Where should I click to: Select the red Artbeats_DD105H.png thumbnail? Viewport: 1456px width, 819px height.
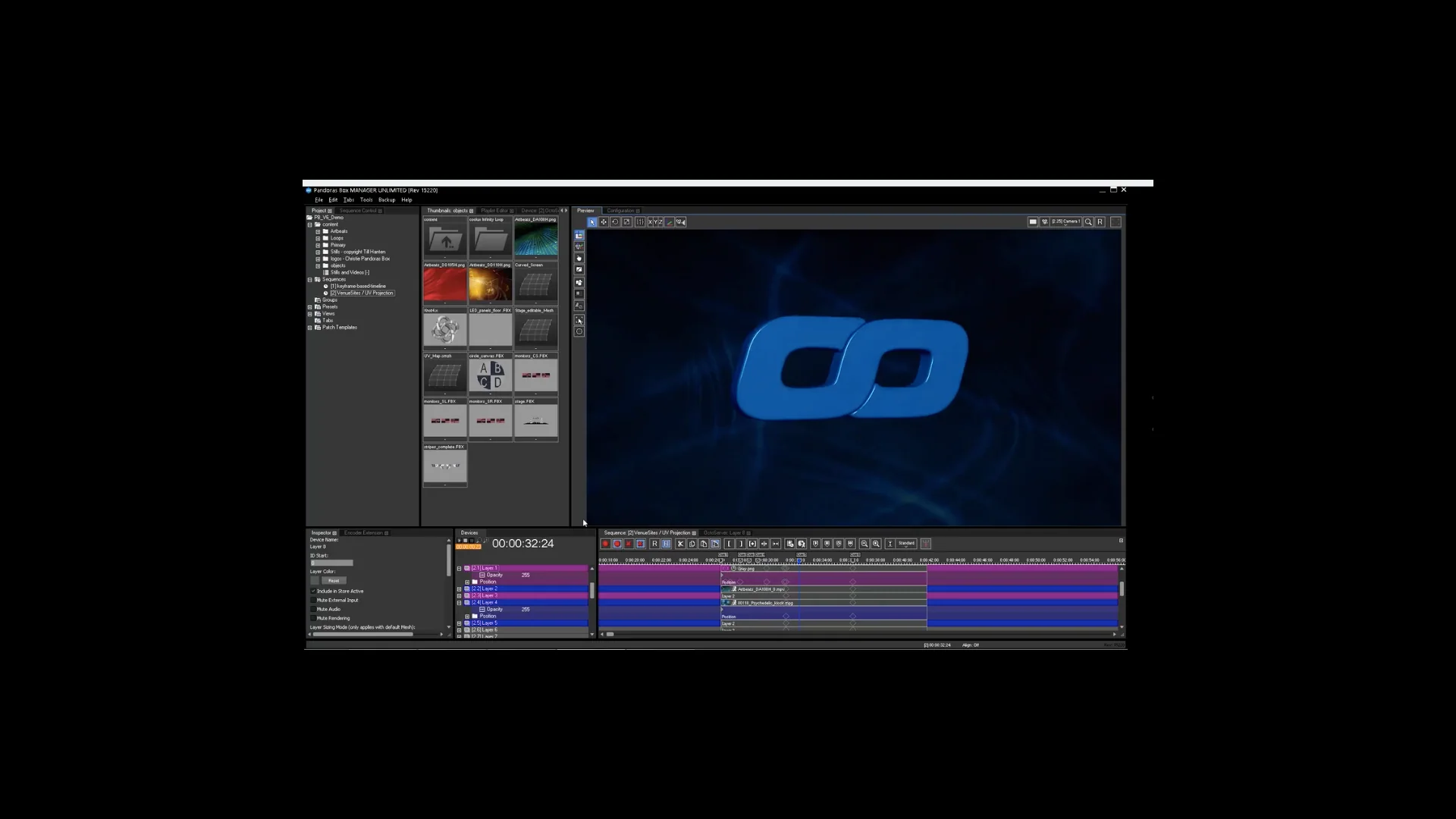pyautogui.click(x=445, y=282)
